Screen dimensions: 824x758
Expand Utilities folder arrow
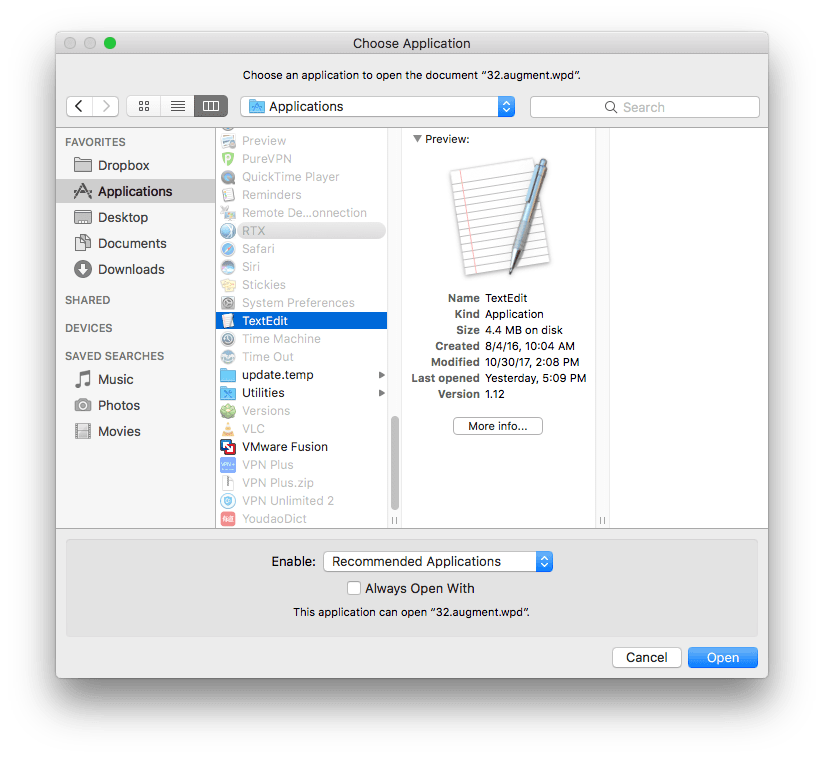pos(382,393)
